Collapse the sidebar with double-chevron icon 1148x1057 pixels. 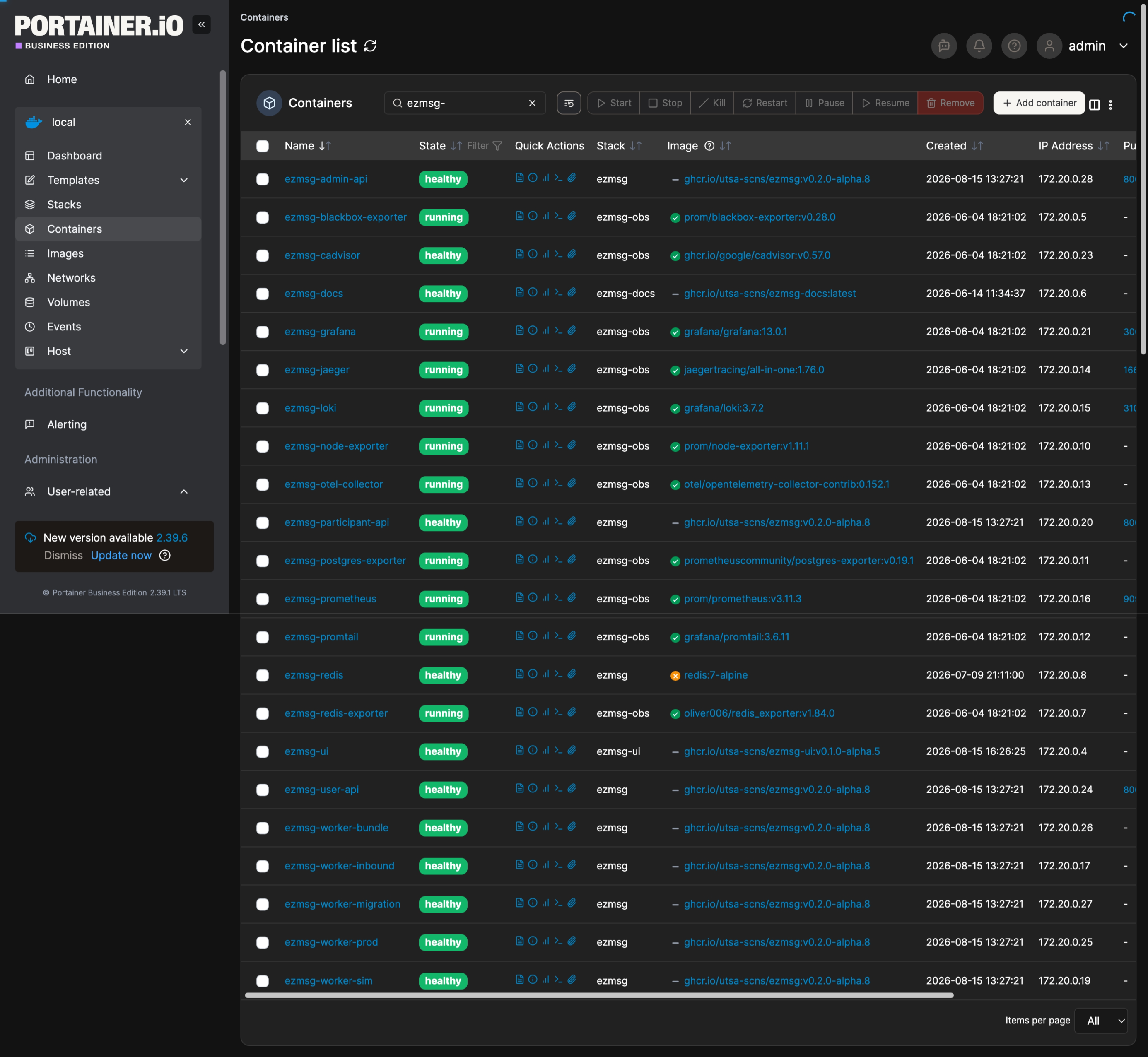pyautogui.click(x=201, y=24)
